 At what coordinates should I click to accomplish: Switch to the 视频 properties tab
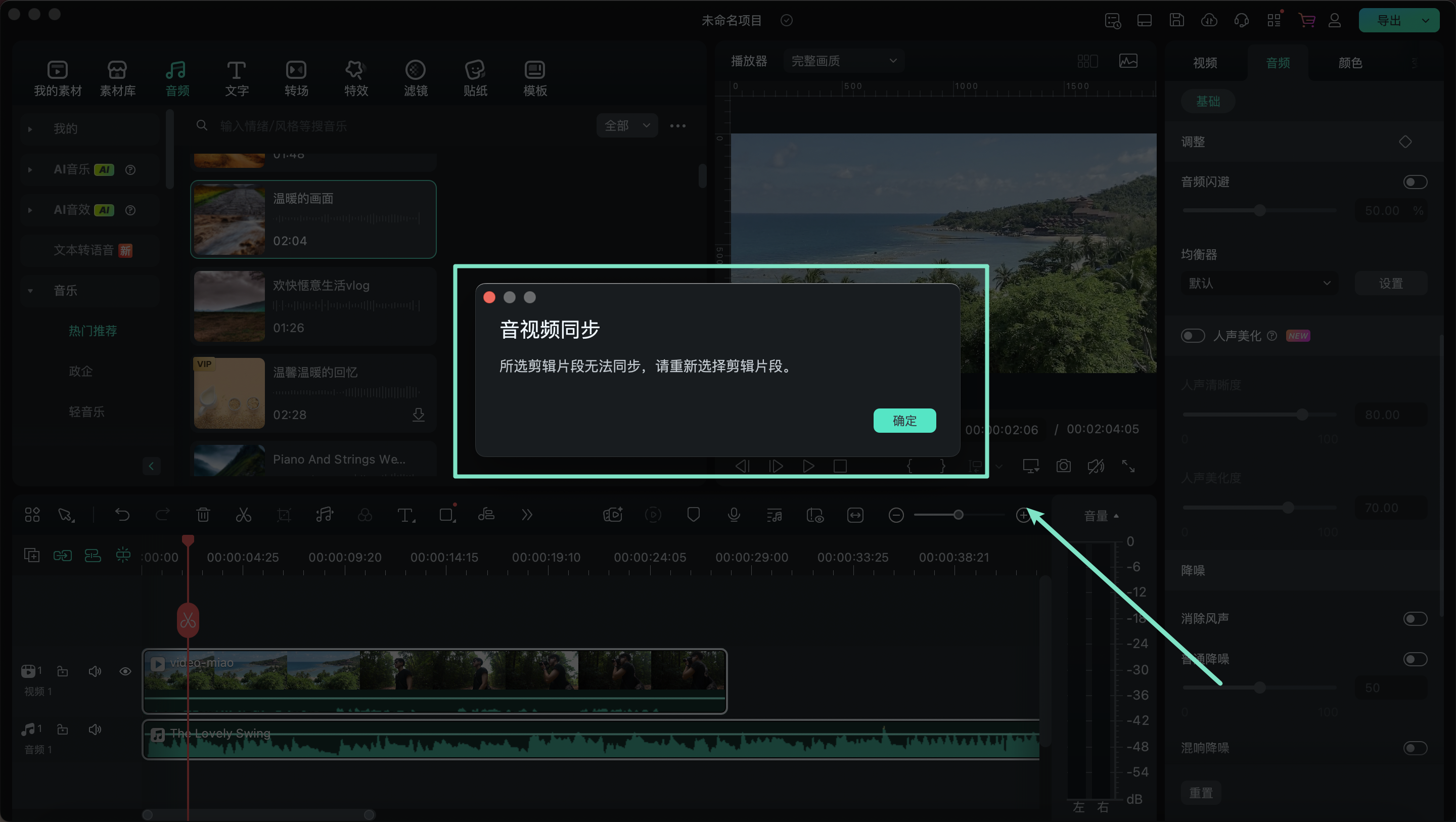pos(1205,63)
